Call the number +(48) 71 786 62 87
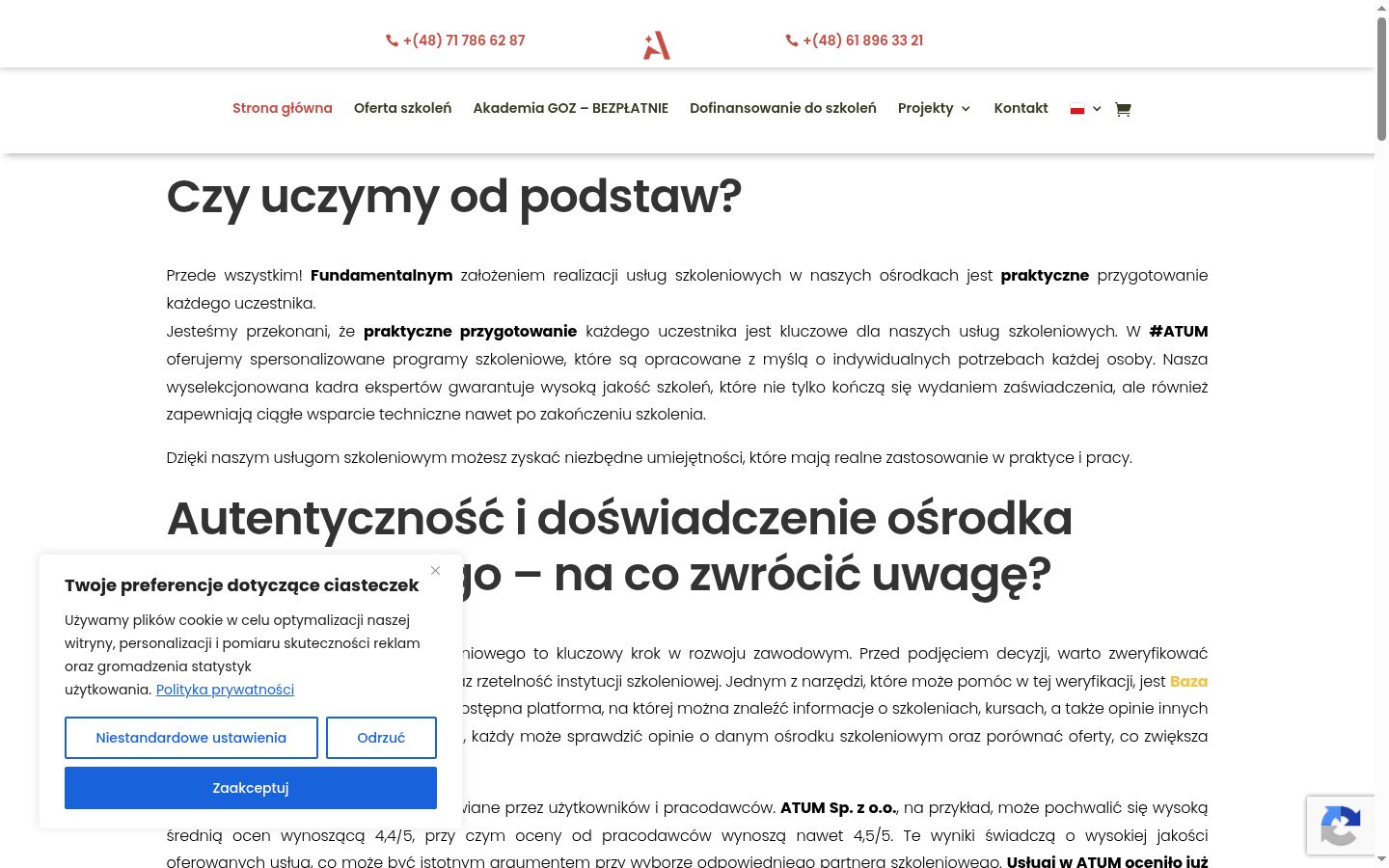Viewport: 1389px width, 868px height. (464, 41)
